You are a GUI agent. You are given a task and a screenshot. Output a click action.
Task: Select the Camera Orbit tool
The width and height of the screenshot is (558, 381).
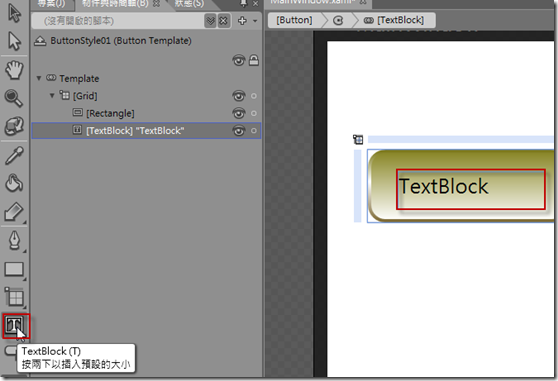14,126
